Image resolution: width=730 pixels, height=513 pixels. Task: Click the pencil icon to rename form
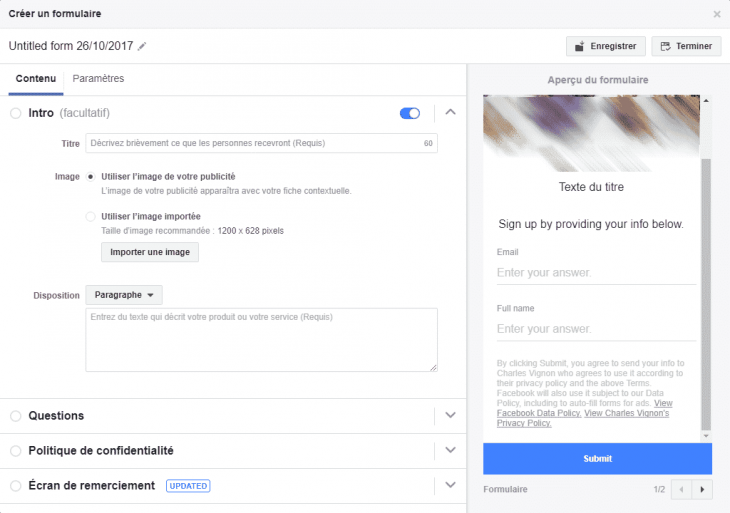[142, 46]
